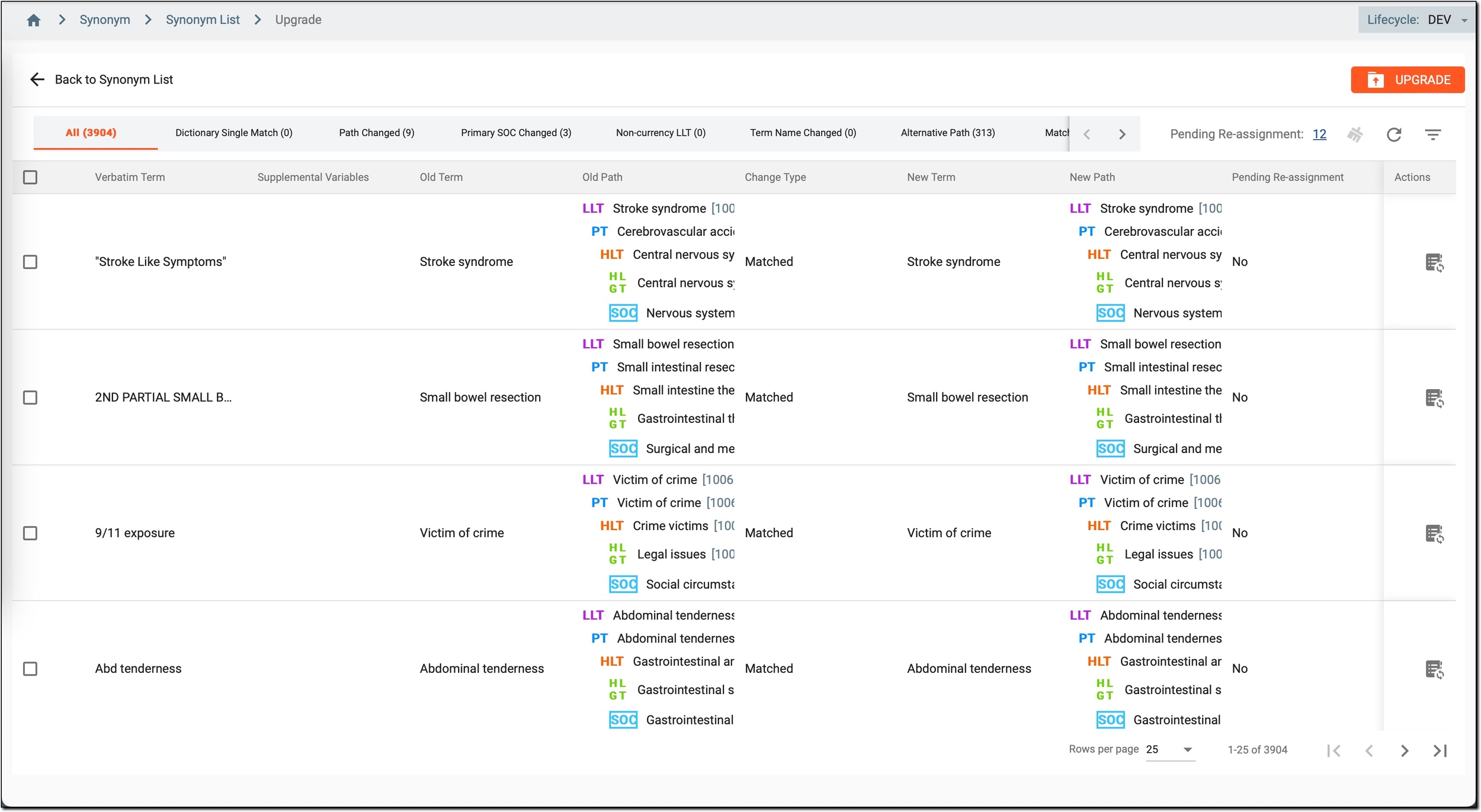Switch to Alternative Path (313) tab

(x=948, y=133)
